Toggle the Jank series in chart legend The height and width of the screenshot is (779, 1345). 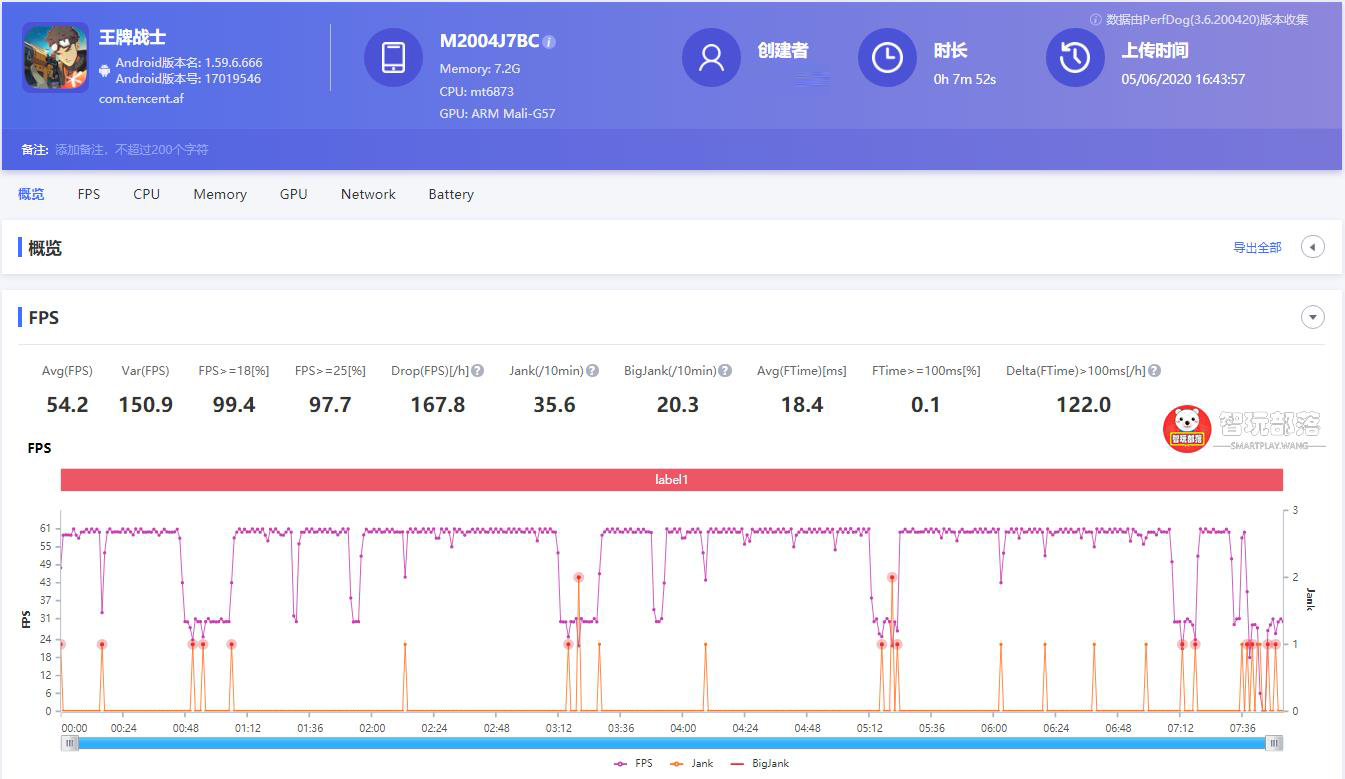[x=692, y=763]
